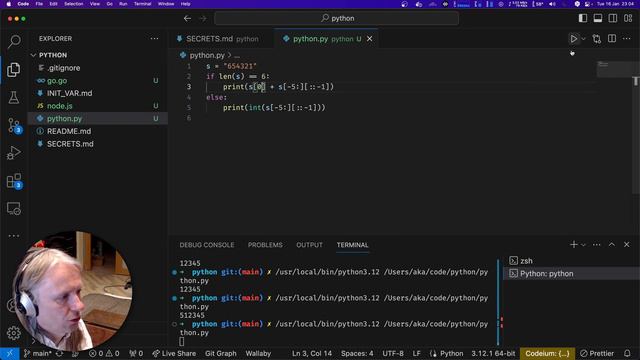
Task: Select the TERMINAL panel tab
Action: click(x=353, y=245)
